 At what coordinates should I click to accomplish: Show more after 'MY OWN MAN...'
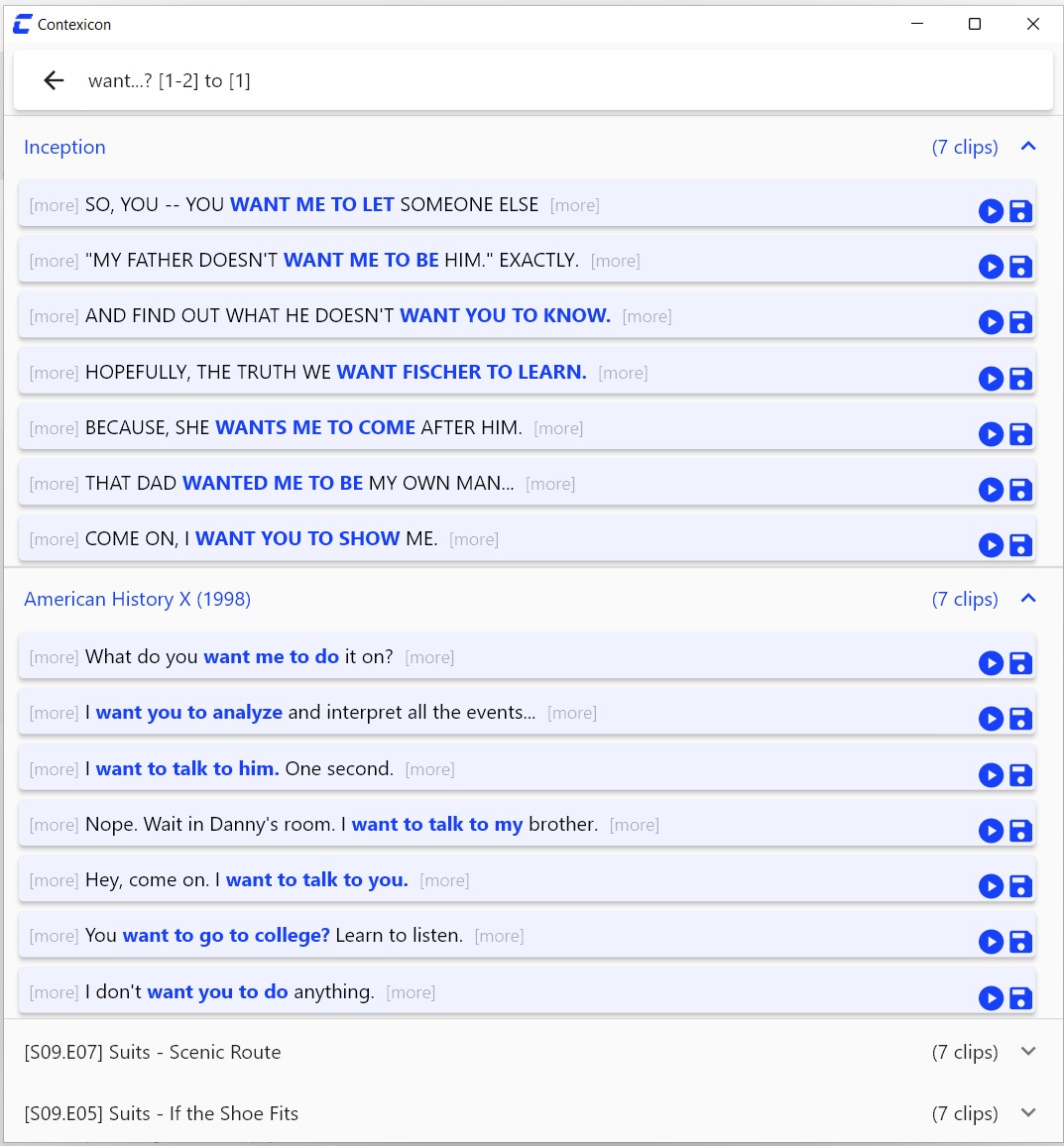550,484
